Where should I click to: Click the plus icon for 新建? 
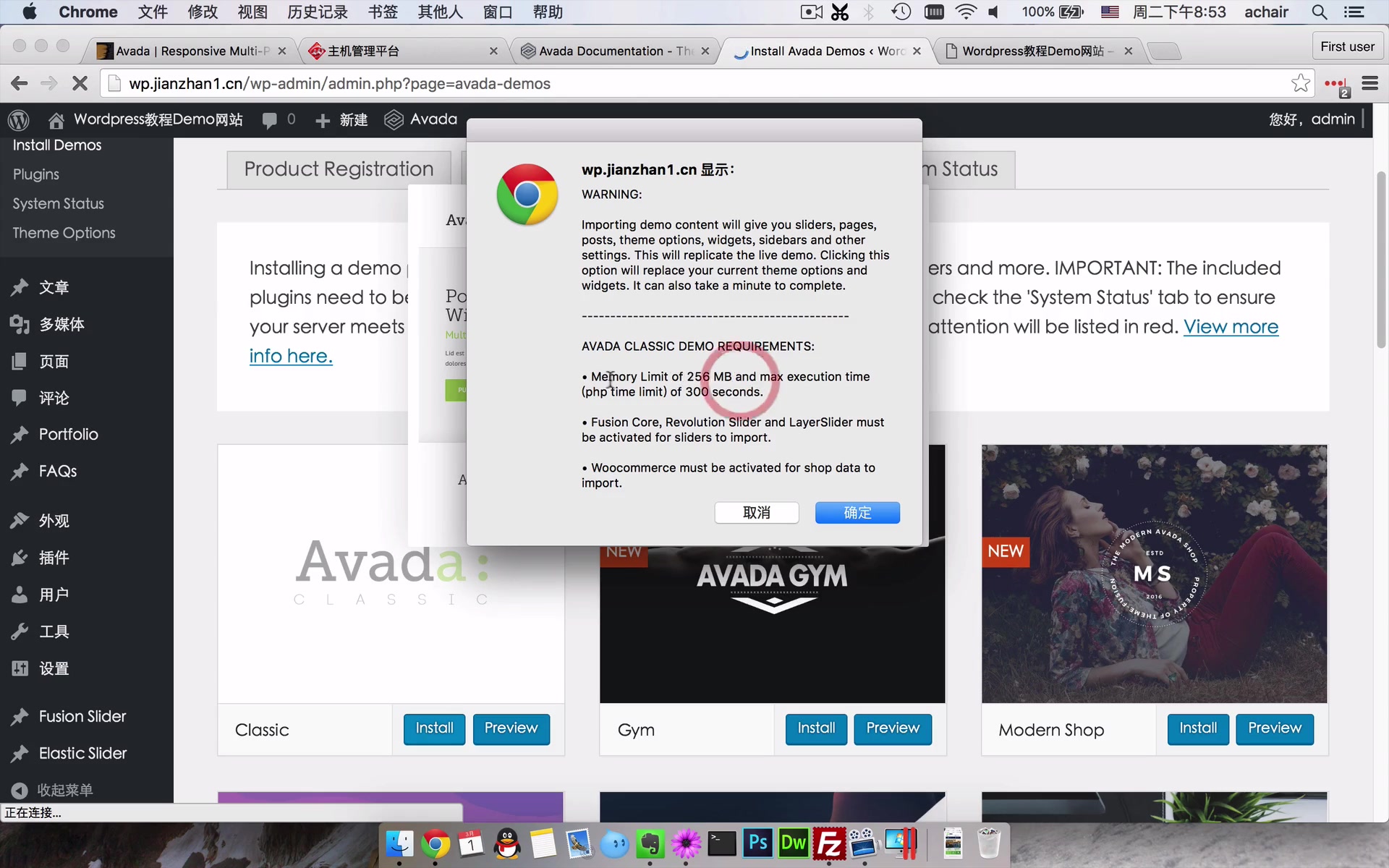[323, 120]
